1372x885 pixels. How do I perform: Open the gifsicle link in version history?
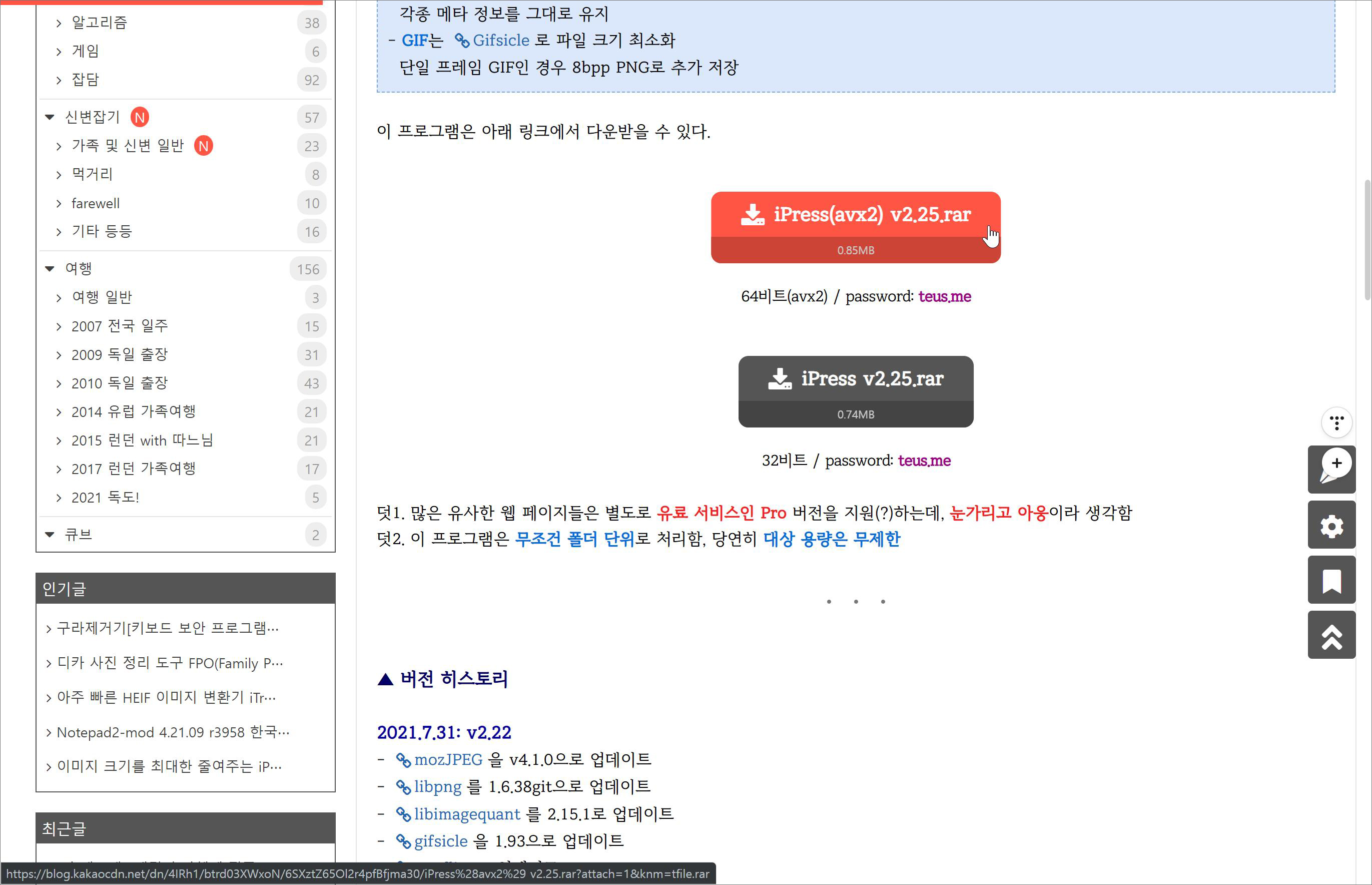[x=440, y=841]
